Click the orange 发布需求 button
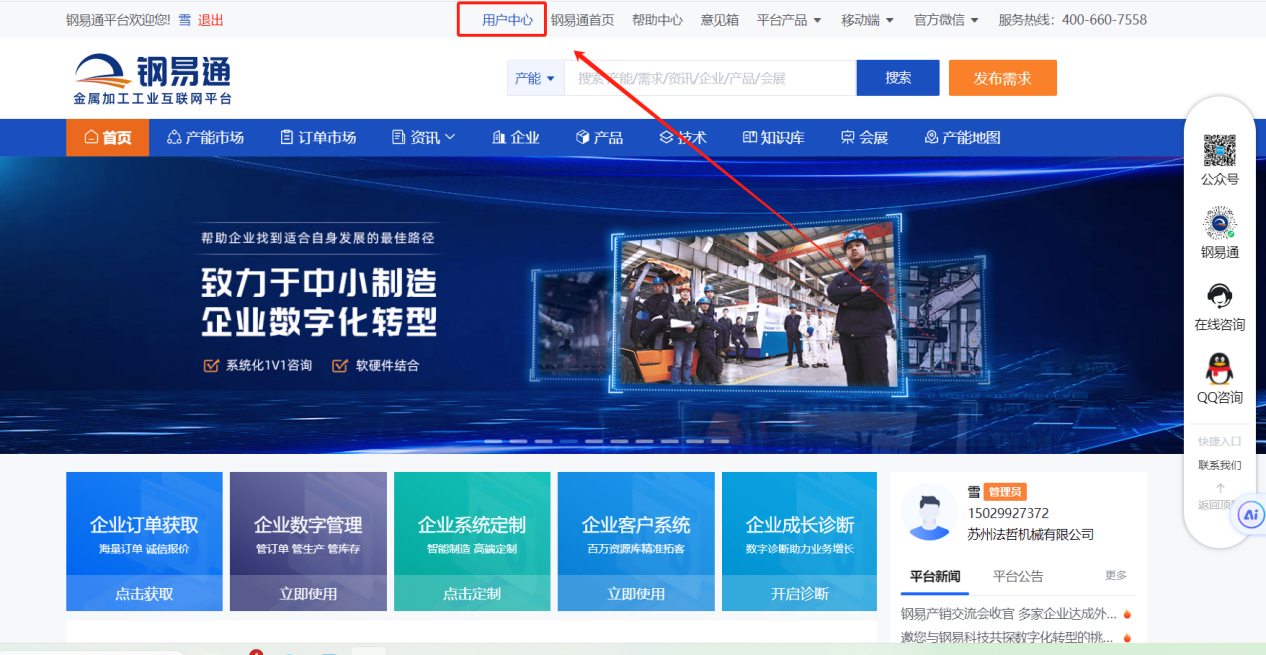This screenshot has height=655, width=1266. (x=1002, y=78)
